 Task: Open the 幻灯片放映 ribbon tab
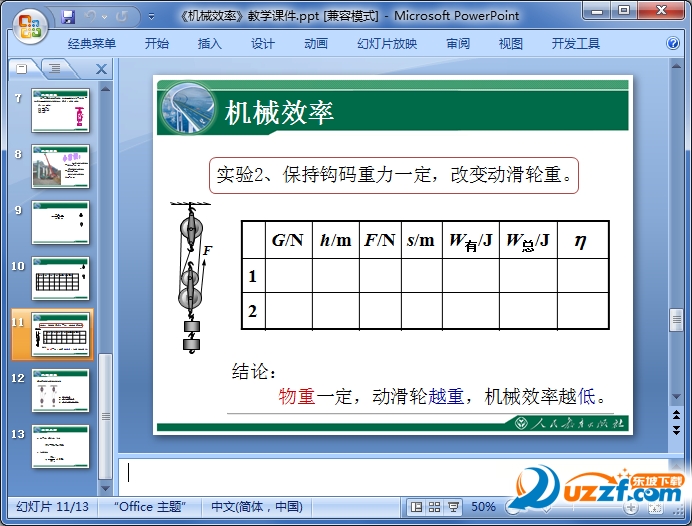pos(387,44)
